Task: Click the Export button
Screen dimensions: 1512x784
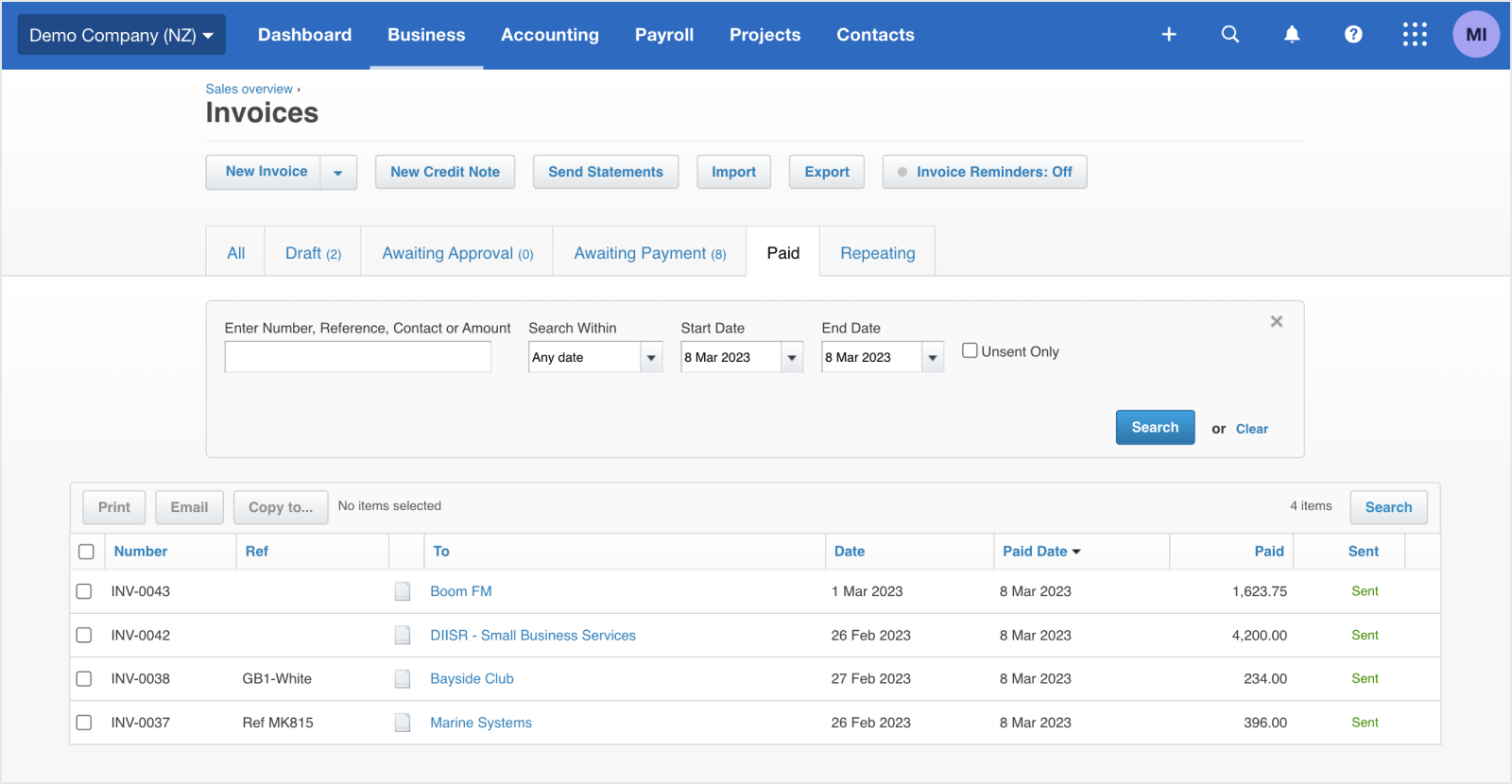Action: click(827, 172)
